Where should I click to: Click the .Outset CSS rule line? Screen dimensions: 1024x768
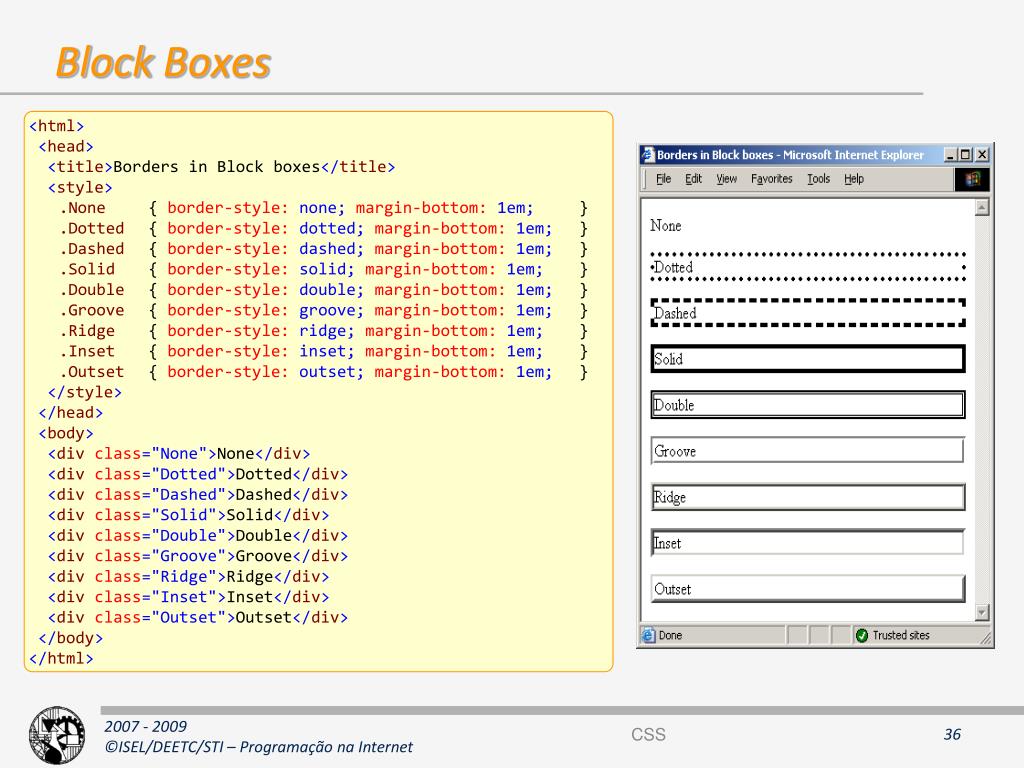click(324, 372)
